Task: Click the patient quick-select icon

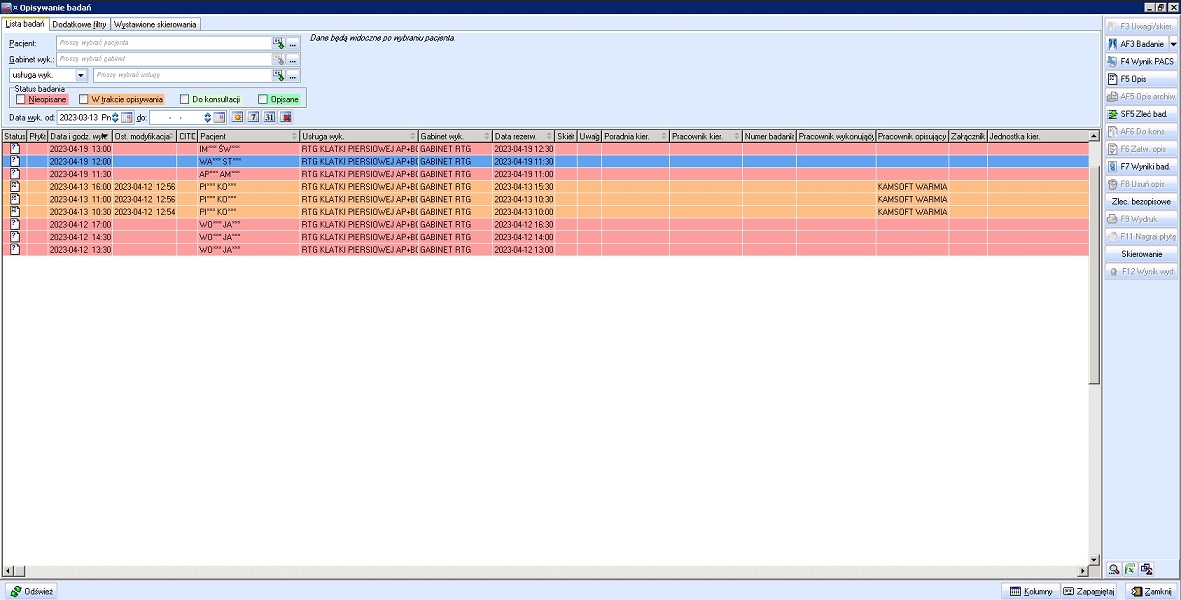Action: [280, 44]
